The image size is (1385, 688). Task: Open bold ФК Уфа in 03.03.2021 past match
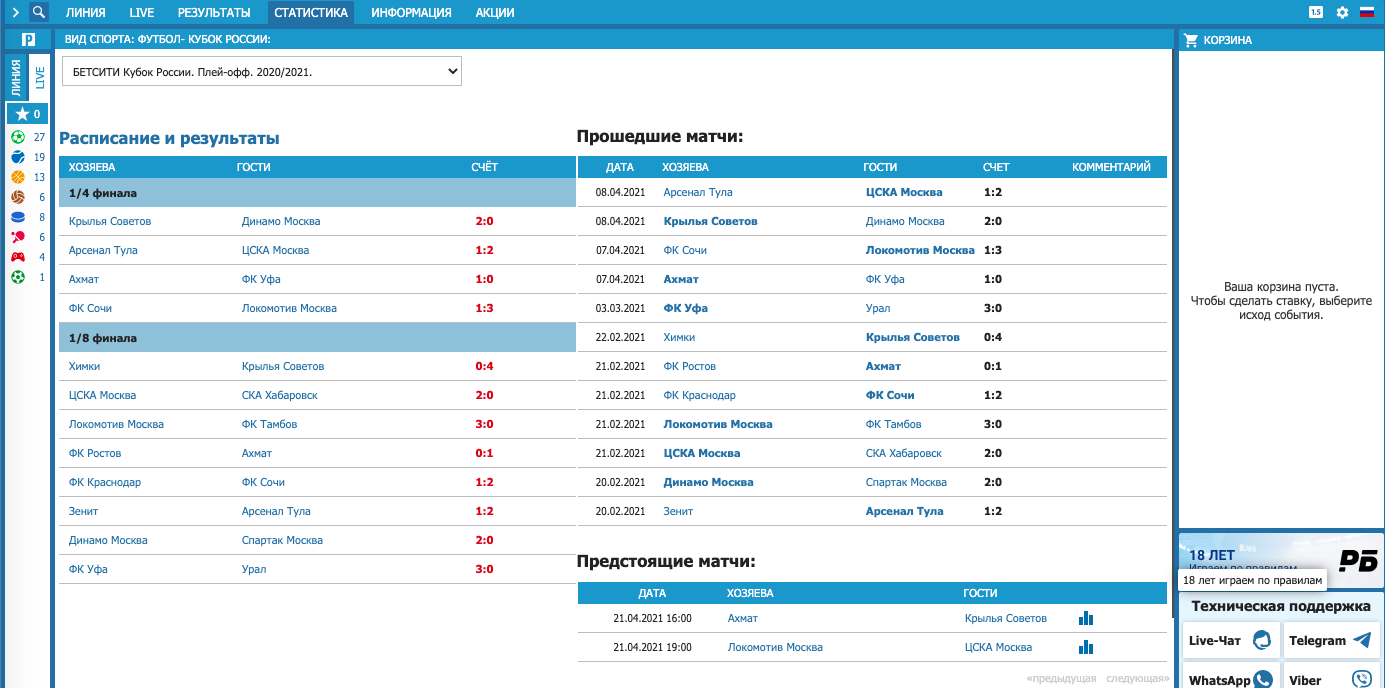point(686,308)
